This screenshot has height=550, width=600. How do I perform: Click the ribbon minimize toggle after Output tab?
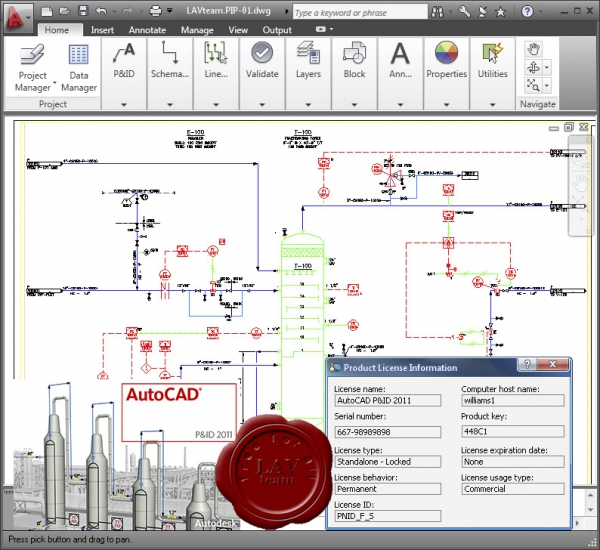pyautogui.click(x=321, y=29)
